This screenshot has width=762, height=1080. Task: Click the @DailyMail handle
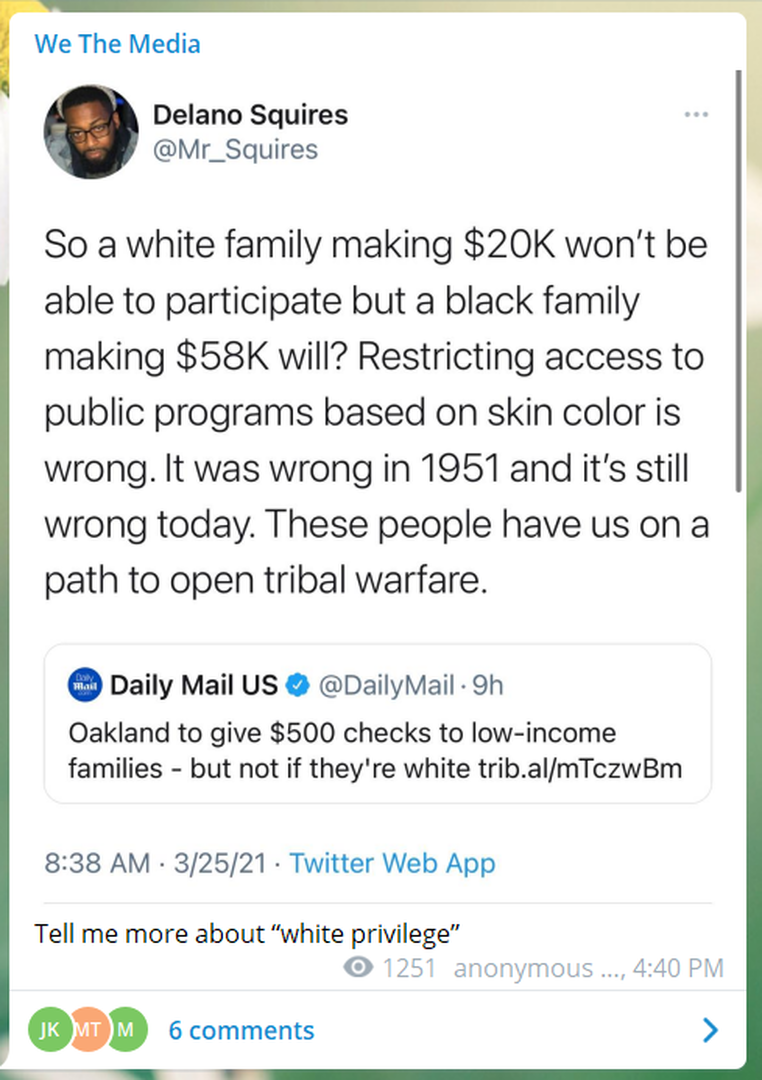coord(385,686)
